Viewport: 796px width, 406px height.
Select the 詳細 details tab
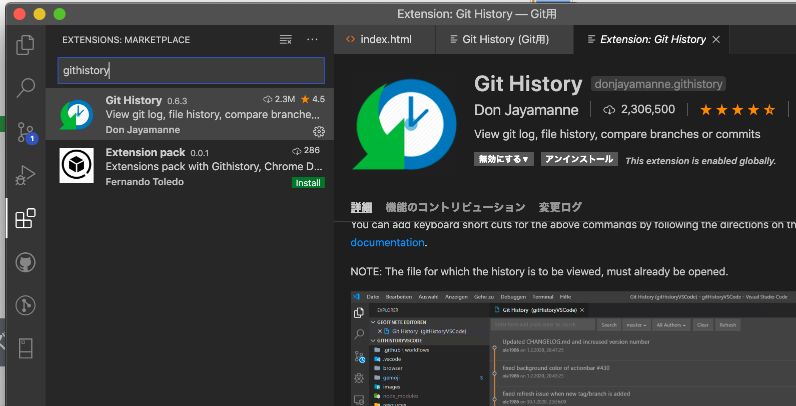[x=361, y=207]
